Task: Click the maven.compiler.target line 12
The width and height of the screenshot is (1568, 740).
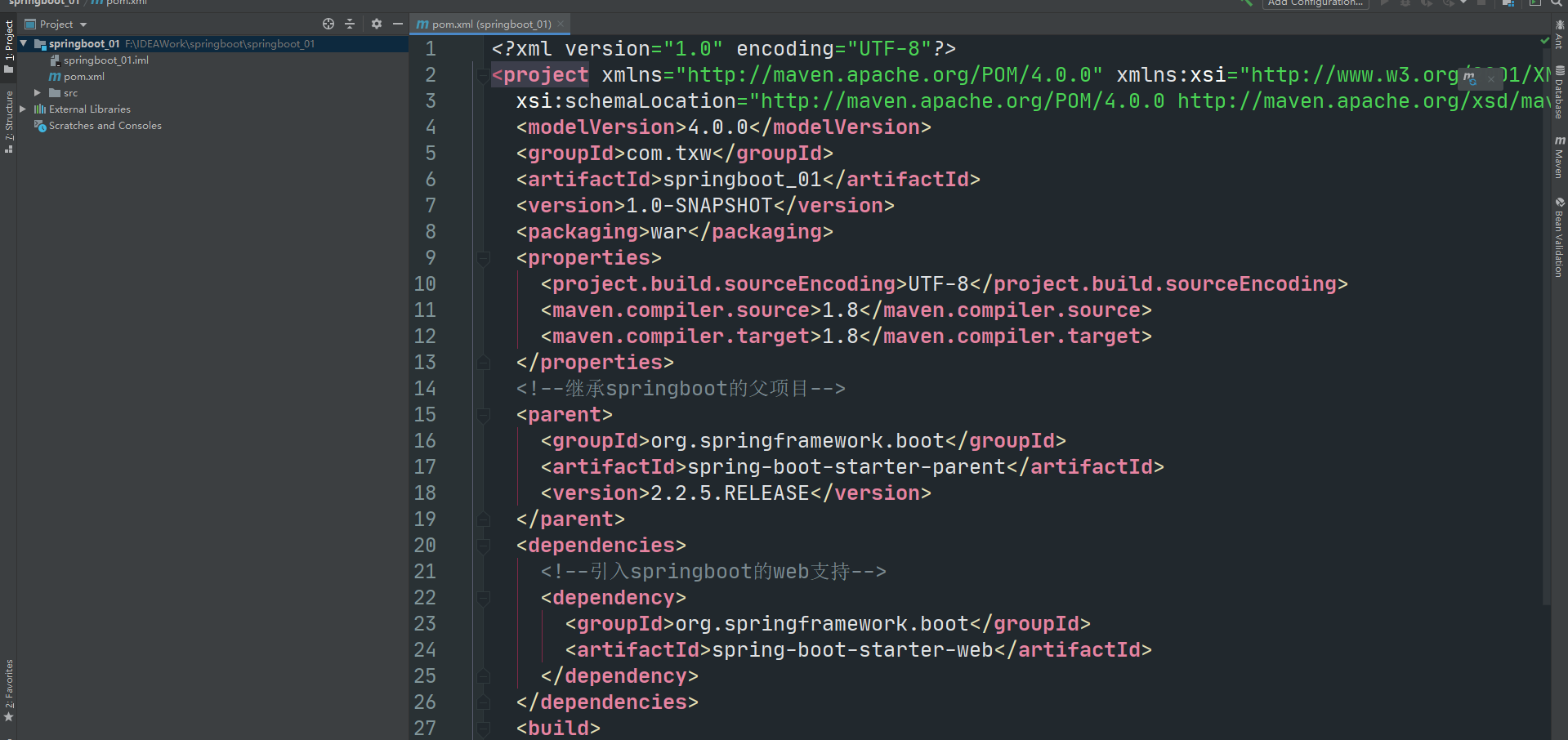Action: click(846, 337)
